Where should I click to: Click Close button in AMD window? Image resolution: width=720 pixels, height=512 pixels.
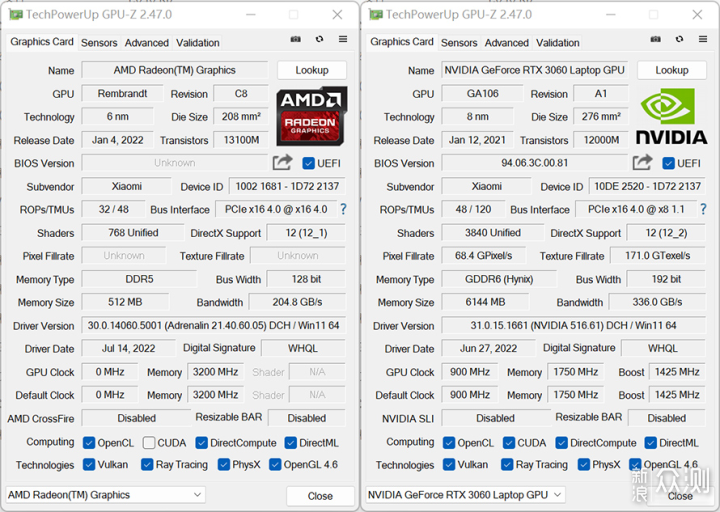[x=320, y=496]
